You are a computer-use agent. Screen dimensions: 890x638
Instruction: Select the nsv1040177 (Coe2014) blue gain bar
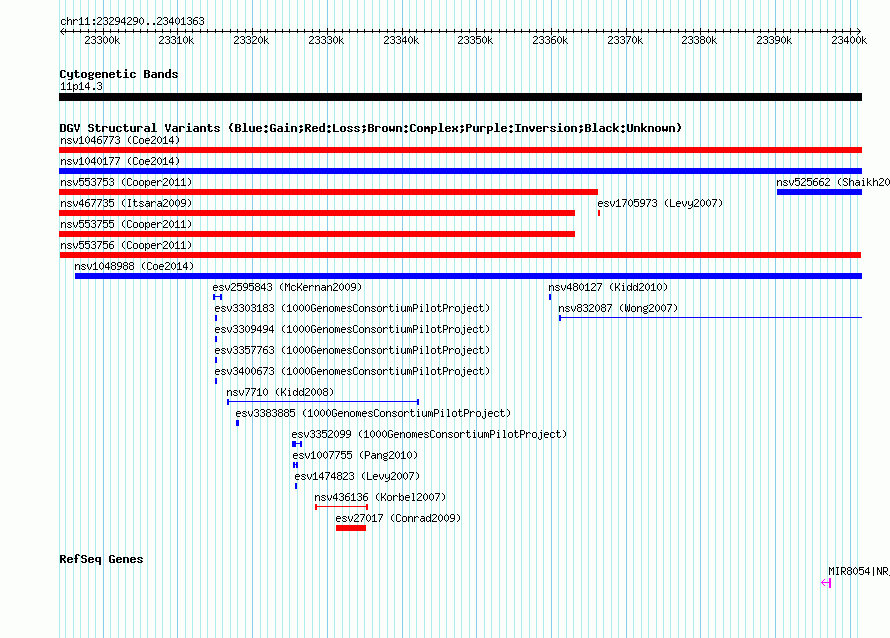click(x=460, y=171)
